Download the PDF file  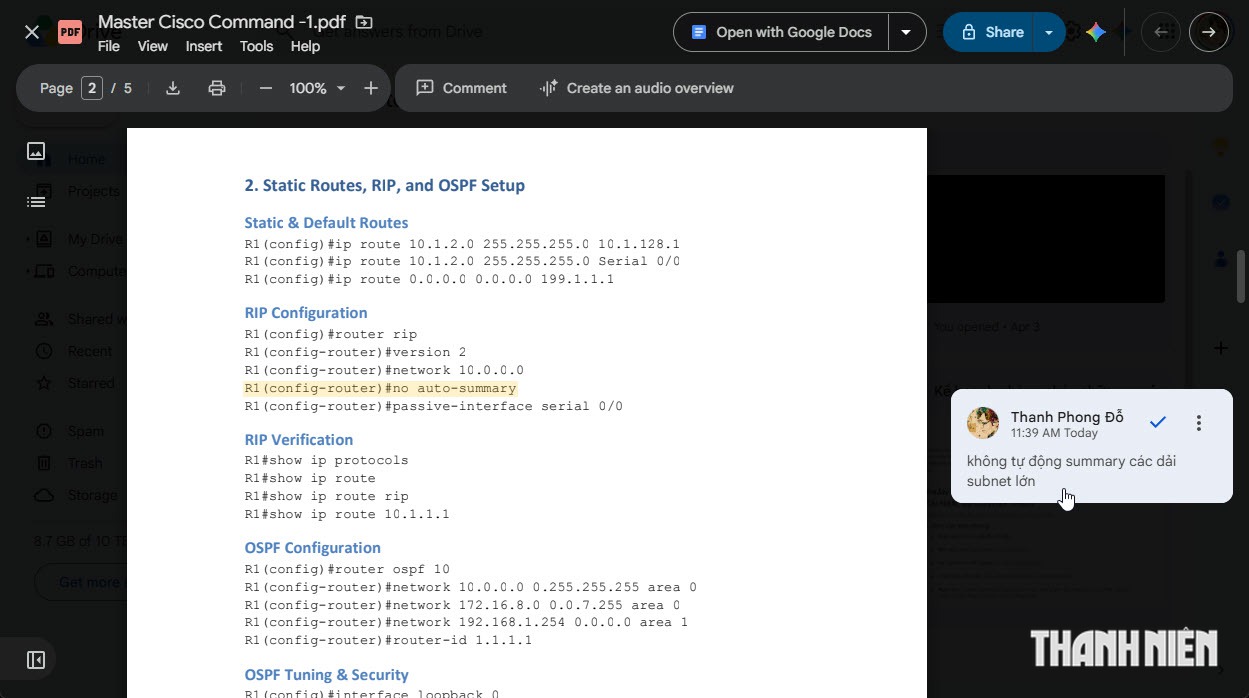point(173,88)
